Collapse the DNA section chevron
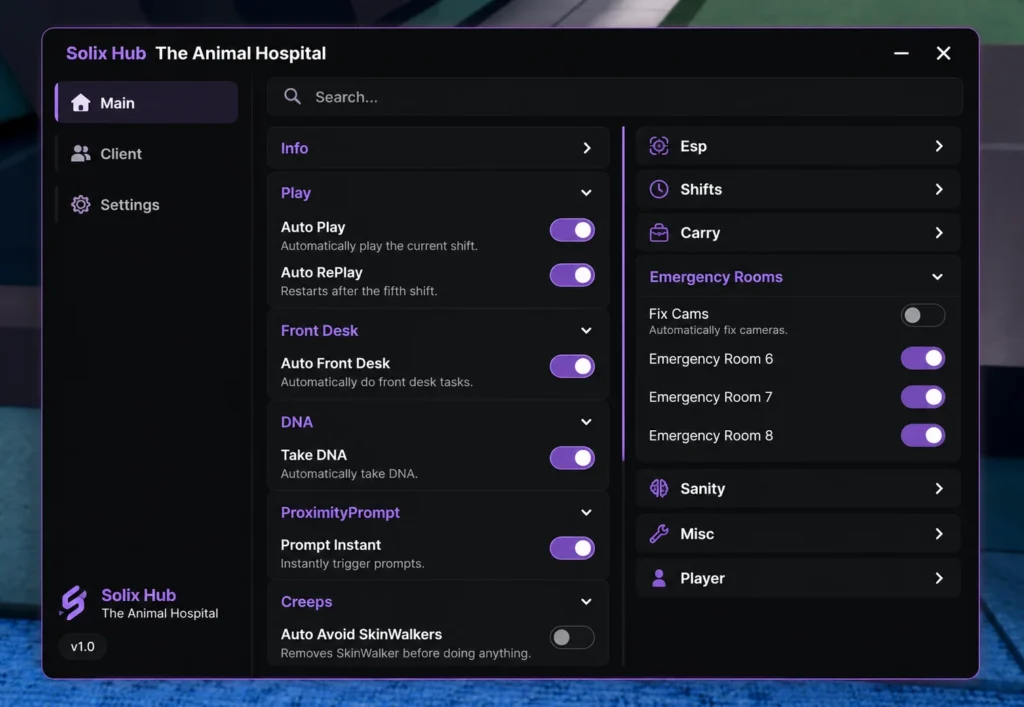The height and width of the screenshot is (707, 1024). point(586,422)
